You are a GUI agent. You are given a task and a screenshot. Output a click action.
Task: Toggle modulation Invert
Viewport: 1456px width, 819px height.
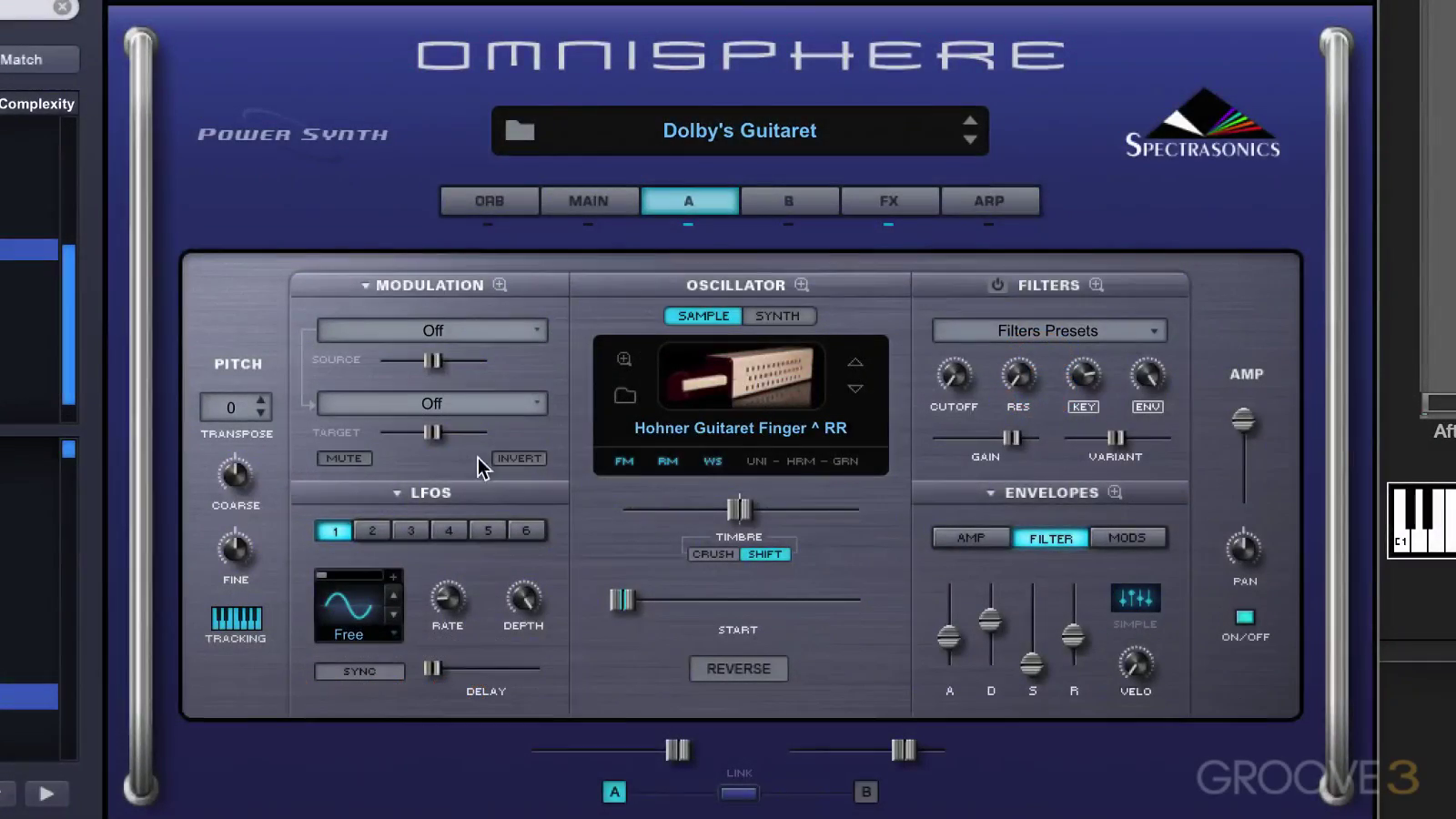520,458
